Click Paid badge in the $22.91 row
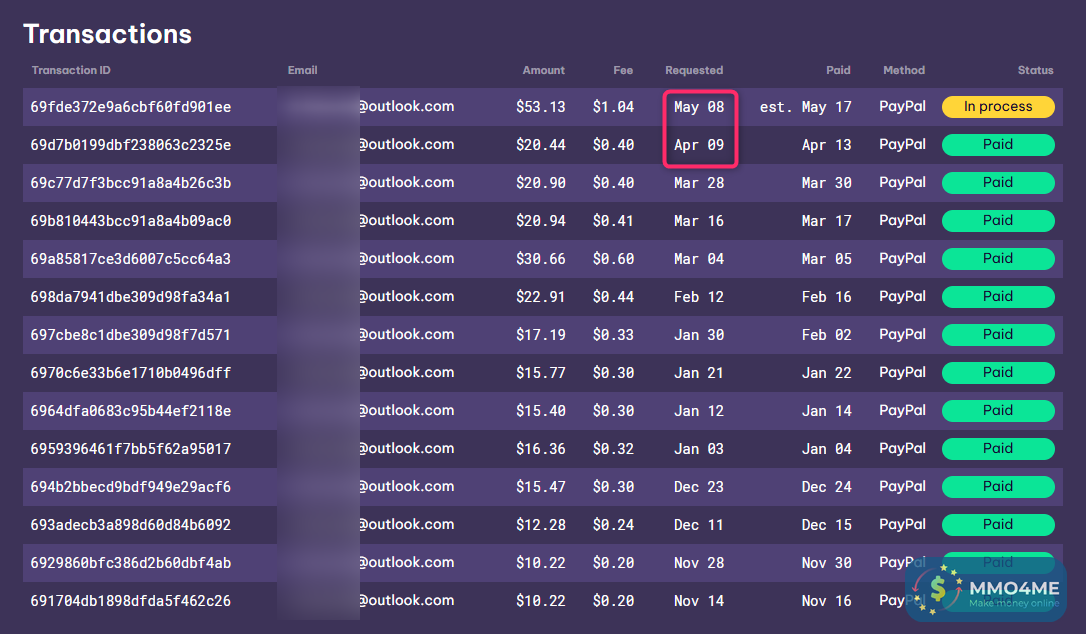1086x634 pixels. click(x=998, y=297)
